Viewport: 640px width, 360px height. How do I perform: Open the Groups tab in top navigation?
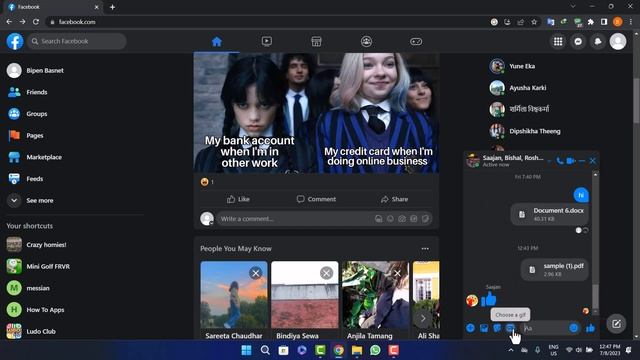point(366,41)
